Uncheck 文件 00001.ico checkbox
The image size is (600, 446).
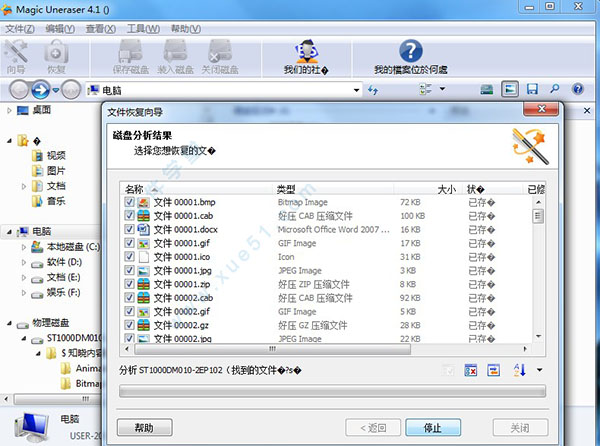(x=129, y=256)
